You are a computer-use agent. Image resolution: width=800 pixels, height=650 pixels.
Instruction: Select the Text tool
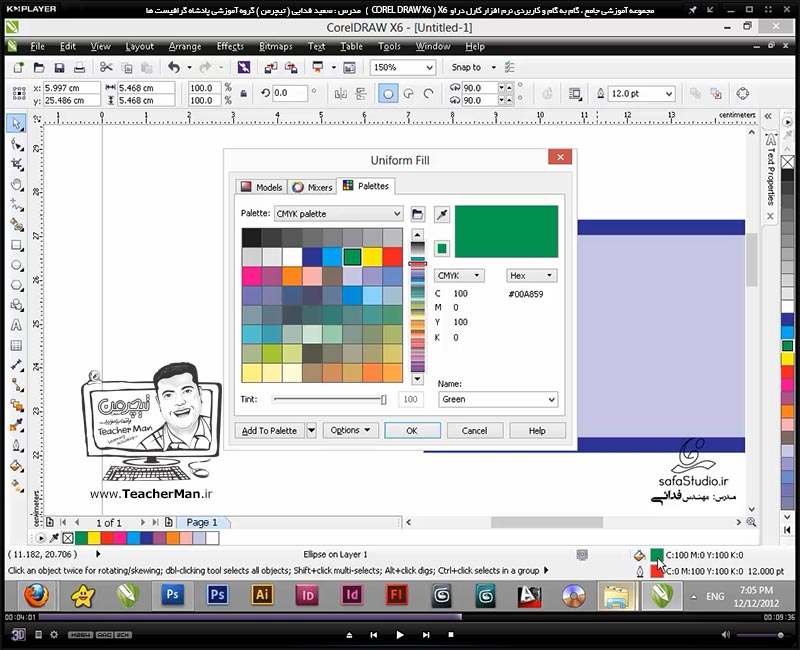16,325
